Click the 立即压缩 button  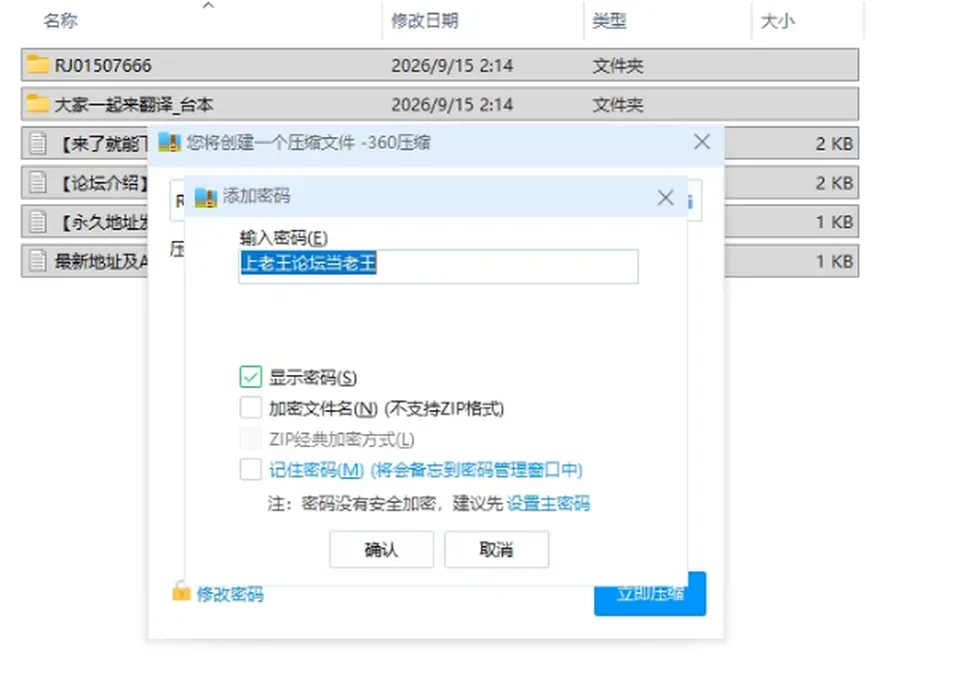click(650, 594)
